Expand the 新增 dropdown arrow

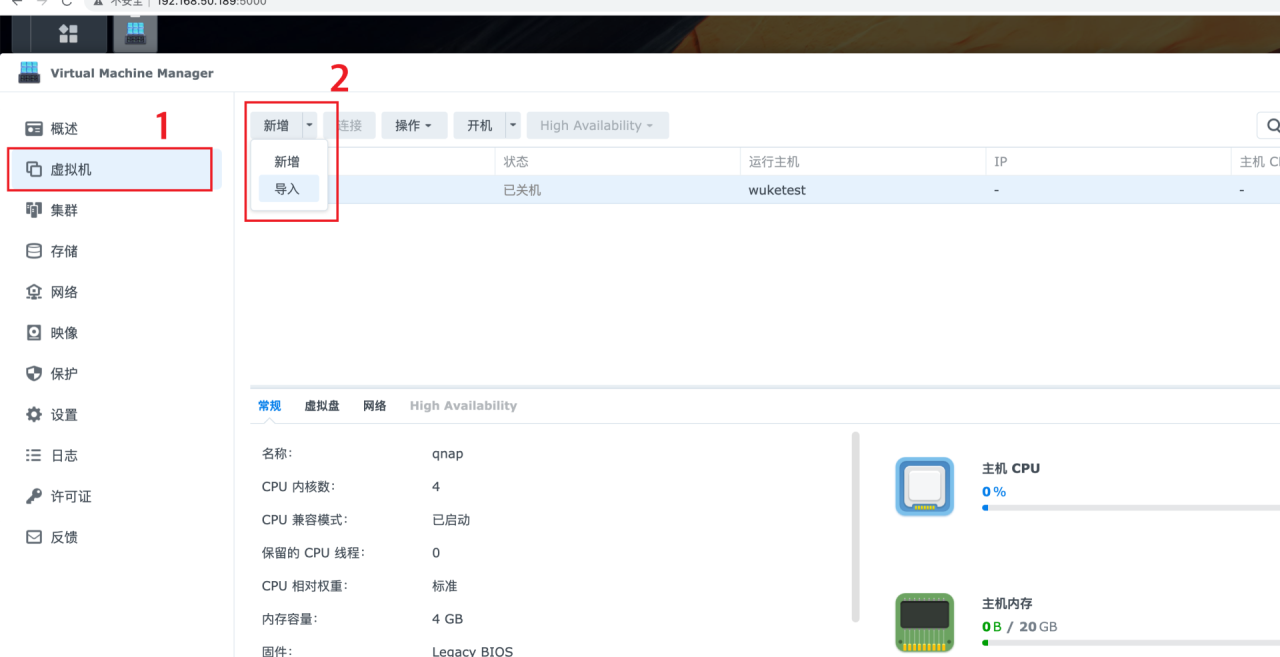[x=310, y=125]
